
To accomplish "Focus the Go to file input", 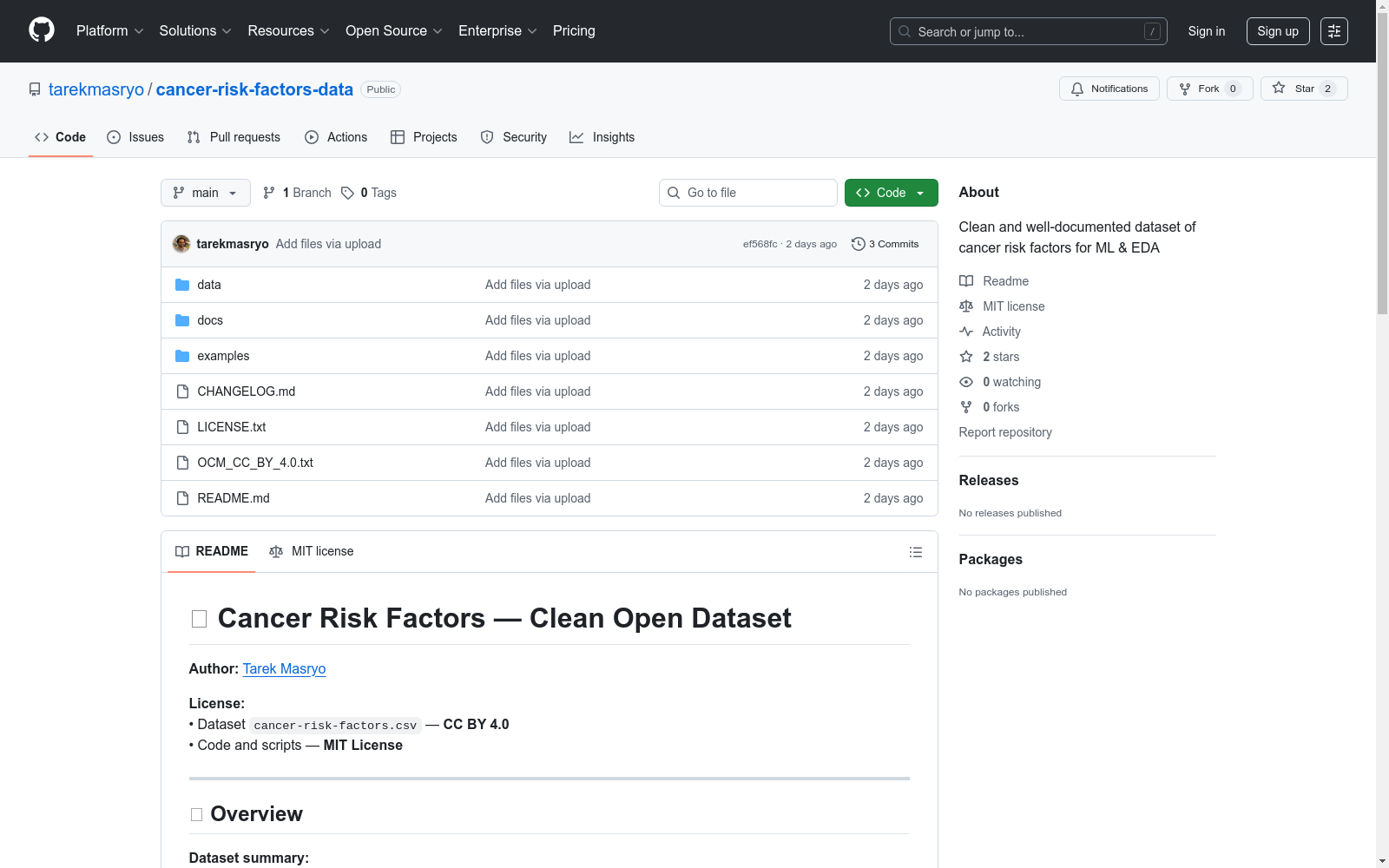I will tap(748, 193).
